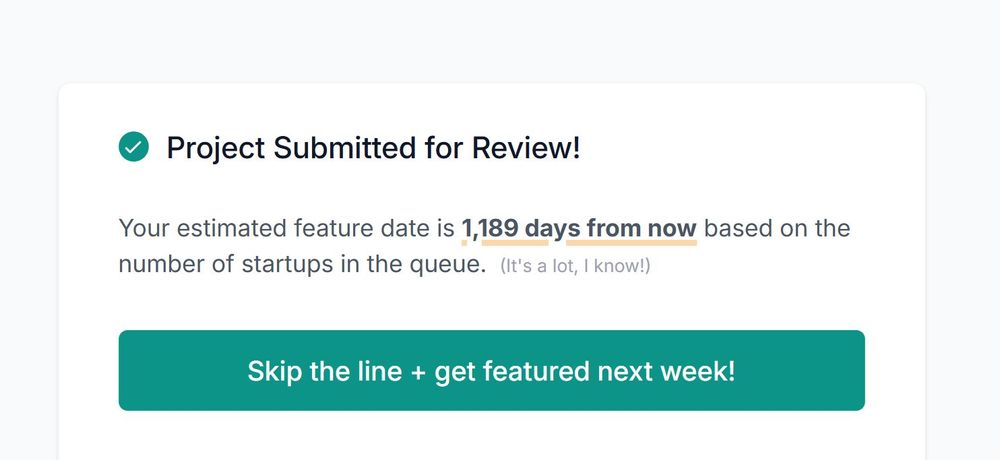Click the '(It's a lot, I know!)' note
The height and width of the screenshot is (460, 1000).
[575, 267]
